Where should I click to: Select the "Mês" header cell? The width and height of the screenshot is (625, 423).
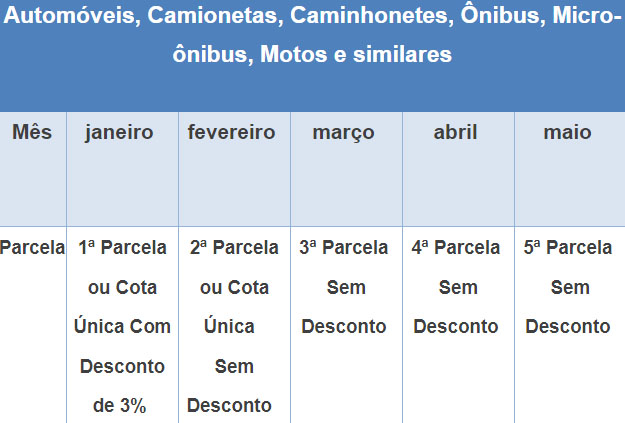click(x=33, y=132)
